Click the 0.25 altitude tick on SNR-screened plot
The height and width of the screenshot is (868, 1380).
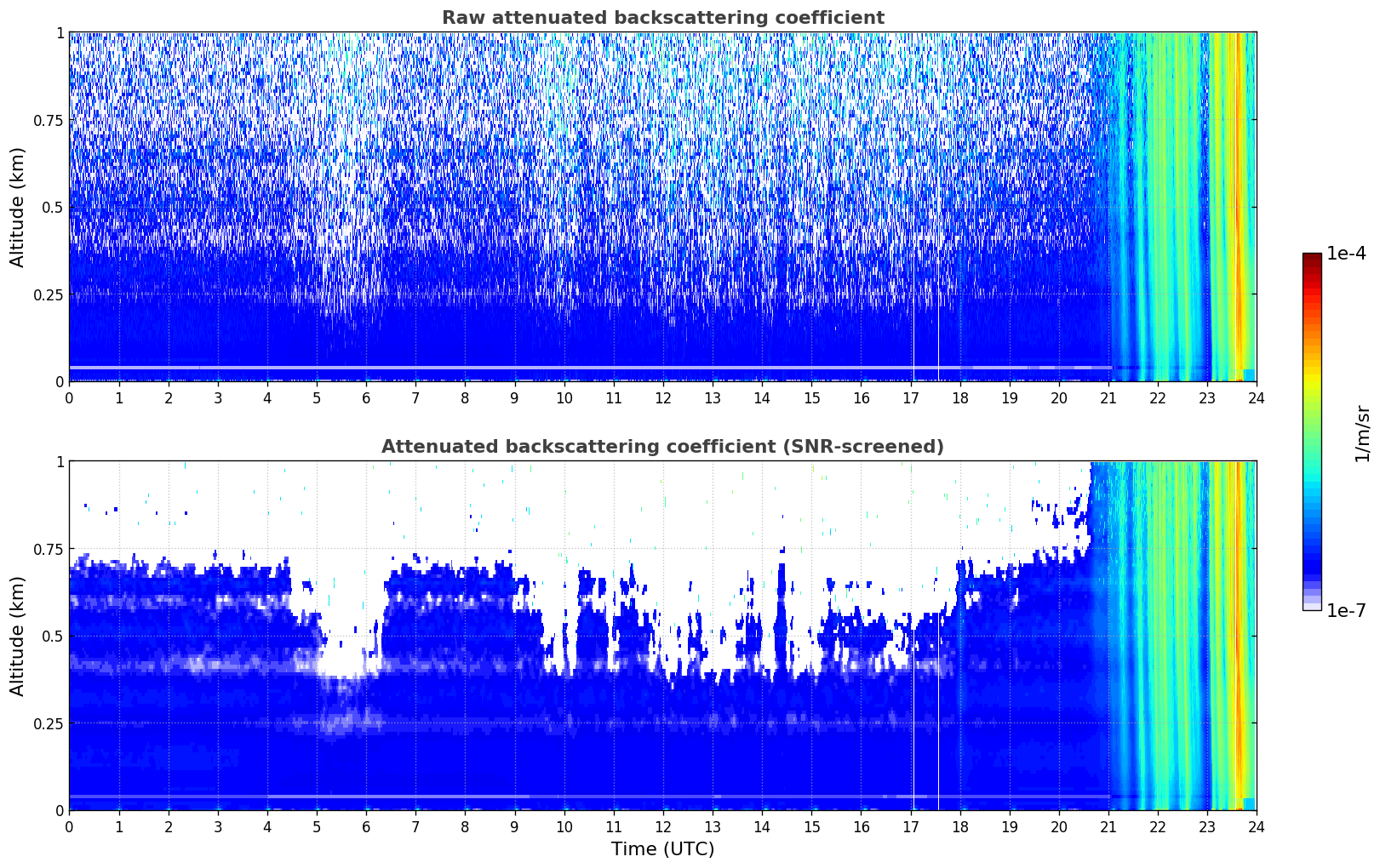[x=49, y=724]
